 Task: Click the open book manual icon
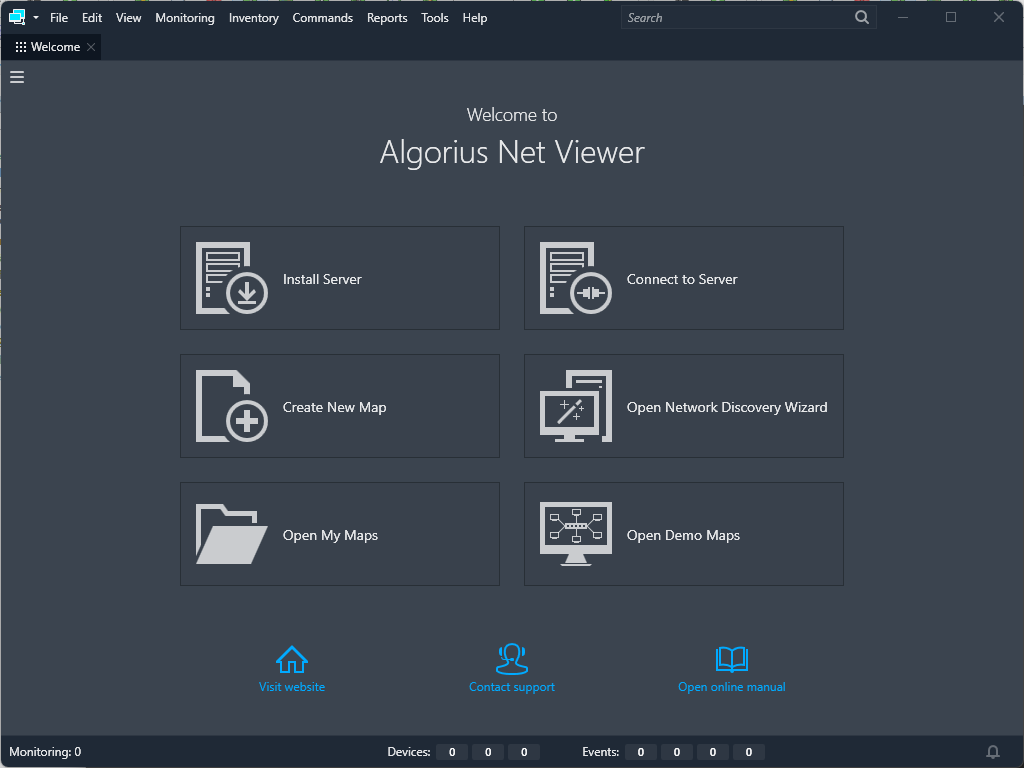tap(731, 660)
